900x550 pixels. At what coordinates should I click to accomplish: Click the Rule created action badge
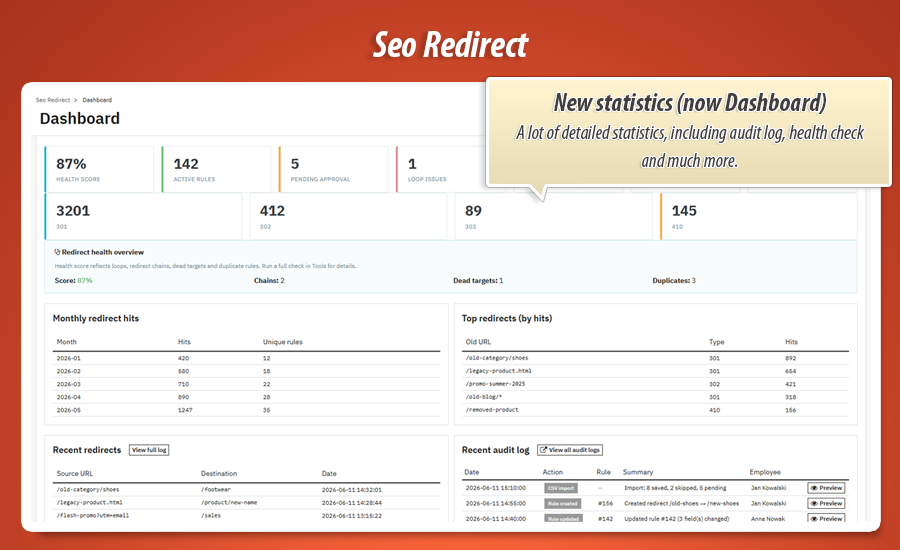tap(562, 503)
